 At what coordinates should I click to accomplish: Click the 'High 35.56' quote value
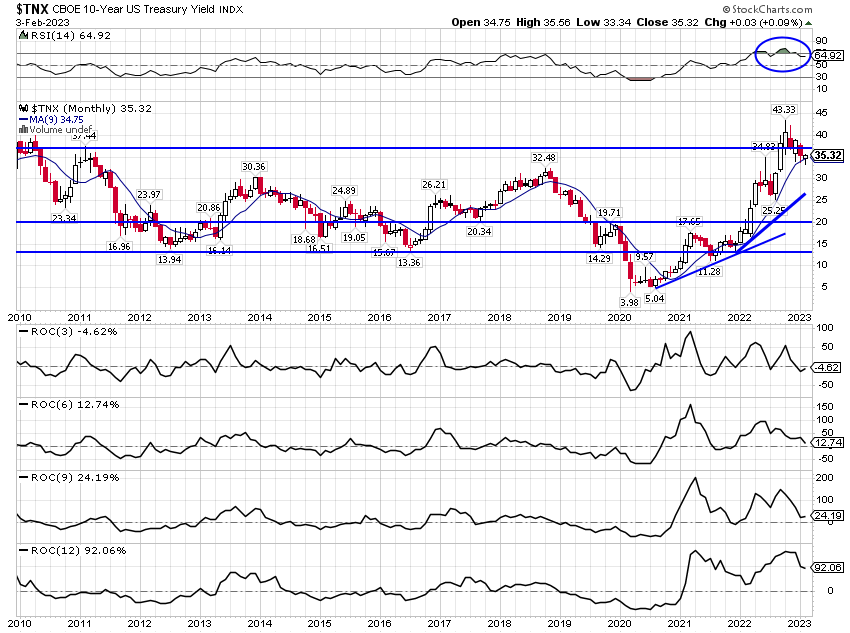point(543,22)
